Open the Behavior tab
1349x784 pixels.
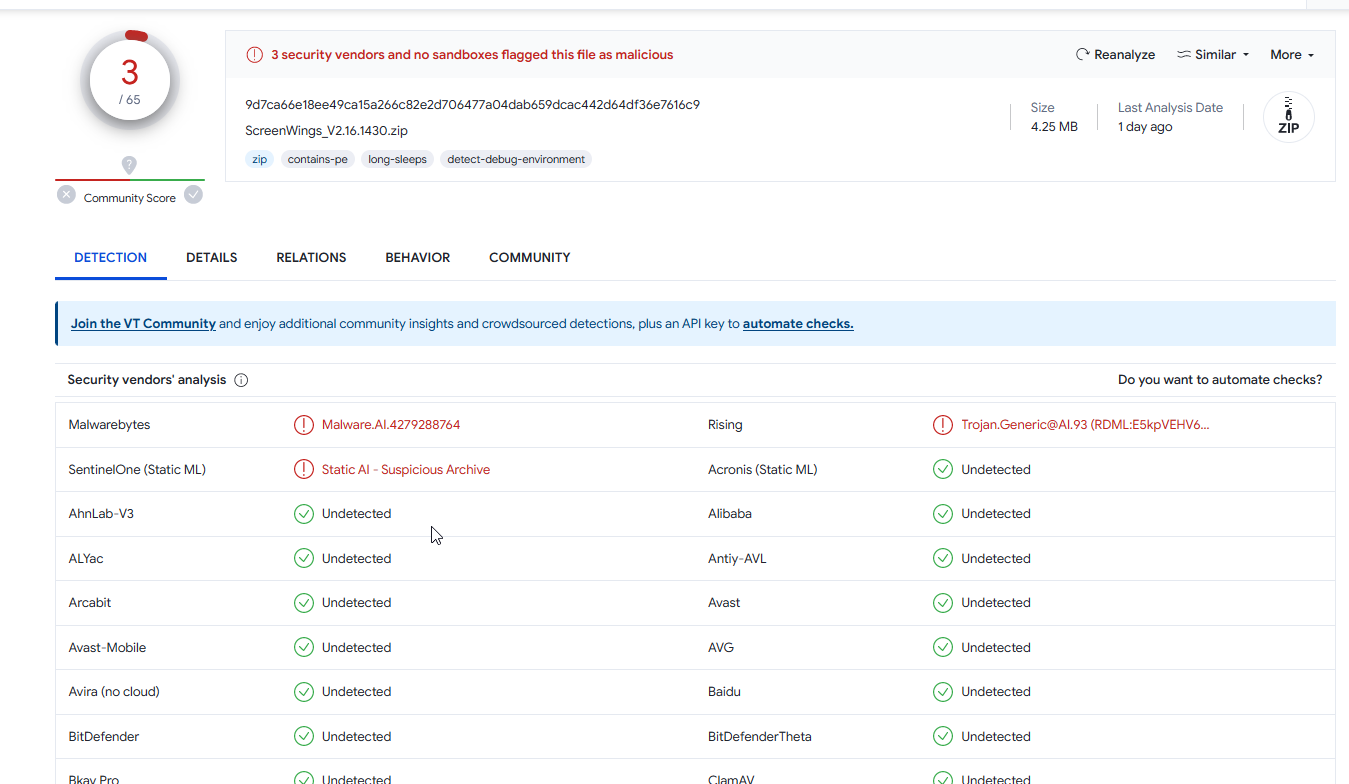pos(417,258)
